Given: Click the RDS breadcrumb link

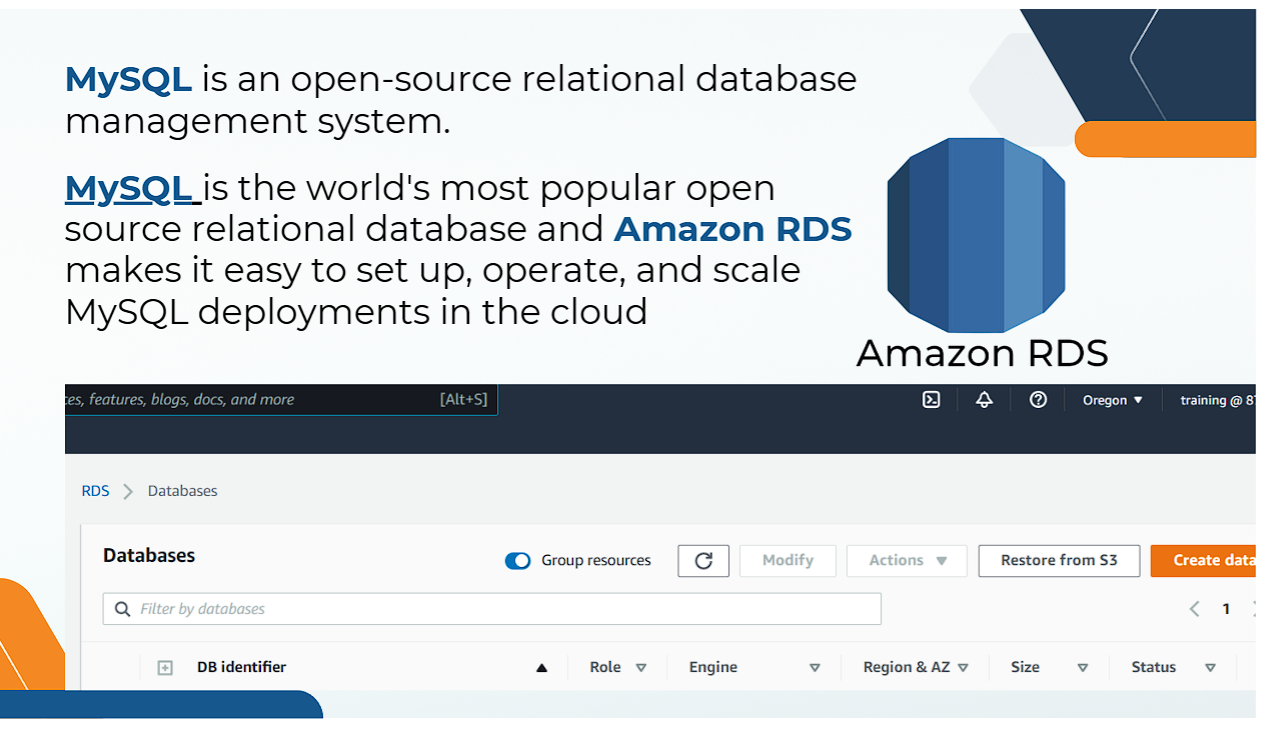Looking at the screenshot, I should tap(96, 491).
